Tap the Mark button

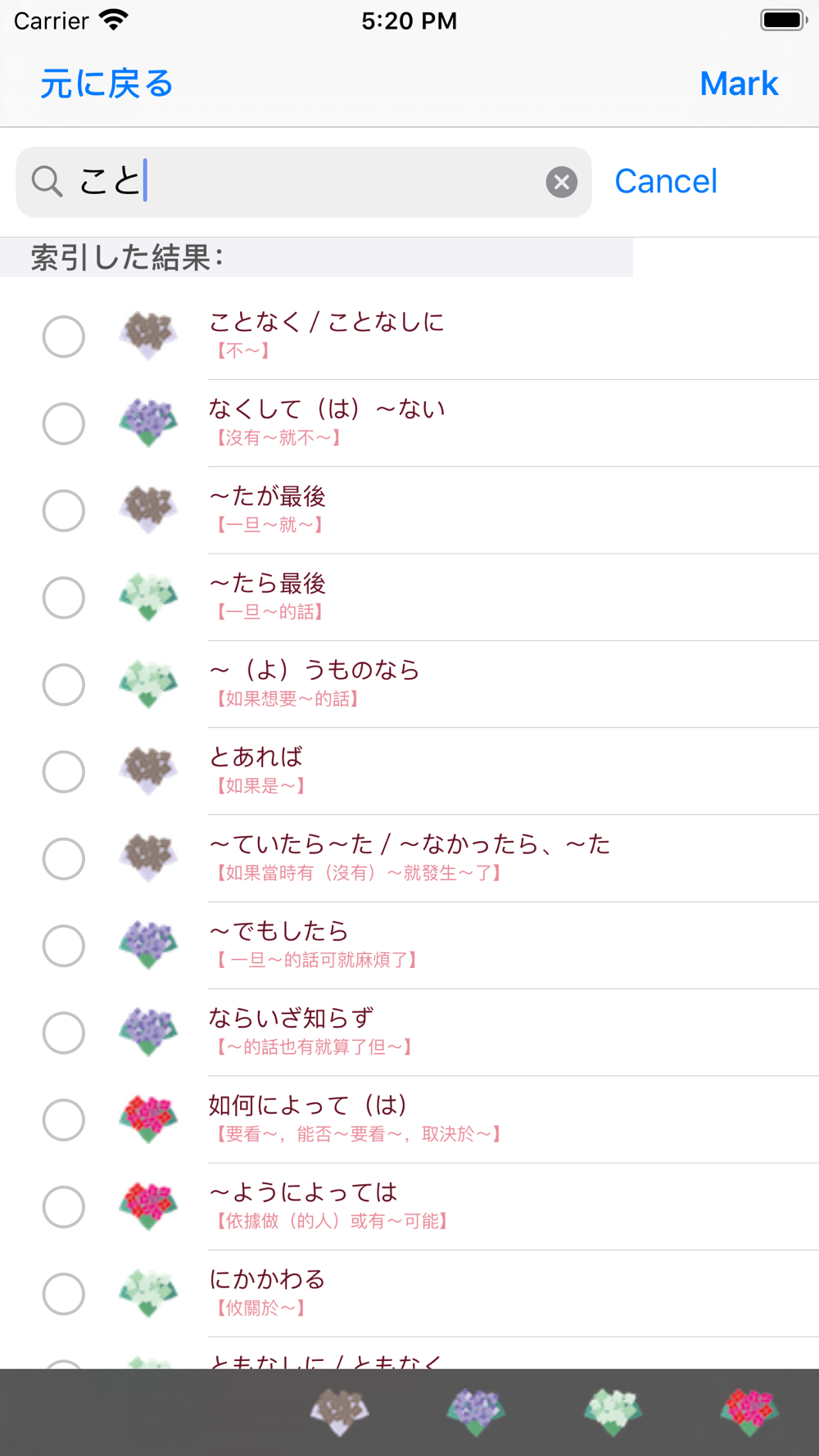(x=739, y=84)
